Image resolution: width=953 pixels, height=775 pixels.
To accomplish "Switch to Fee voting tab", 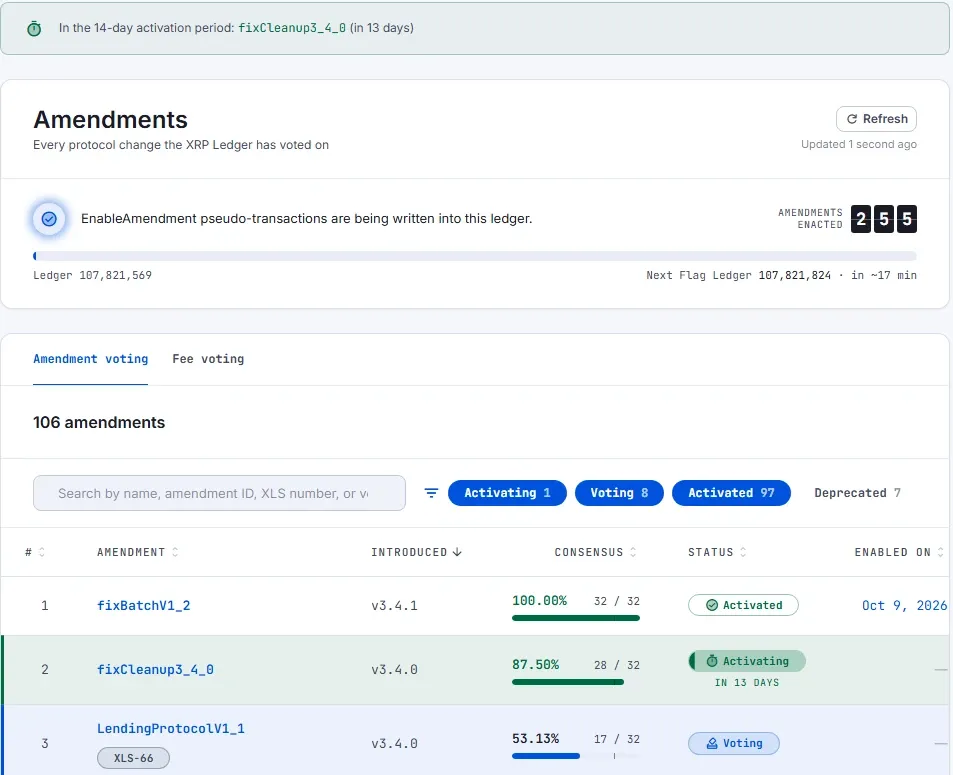I will (x=208, y=359).
